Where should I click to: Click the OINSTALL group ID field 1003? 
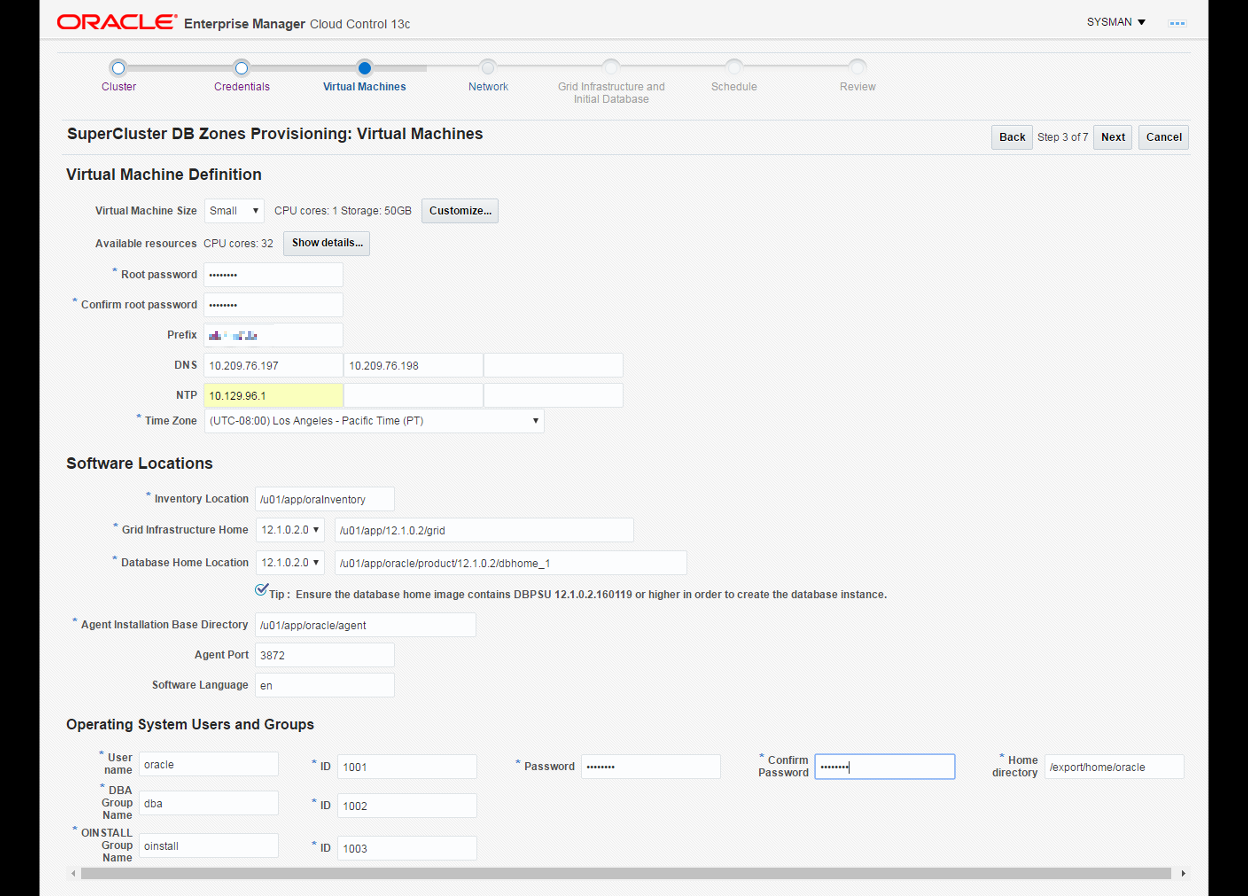(x=407, y=848)
